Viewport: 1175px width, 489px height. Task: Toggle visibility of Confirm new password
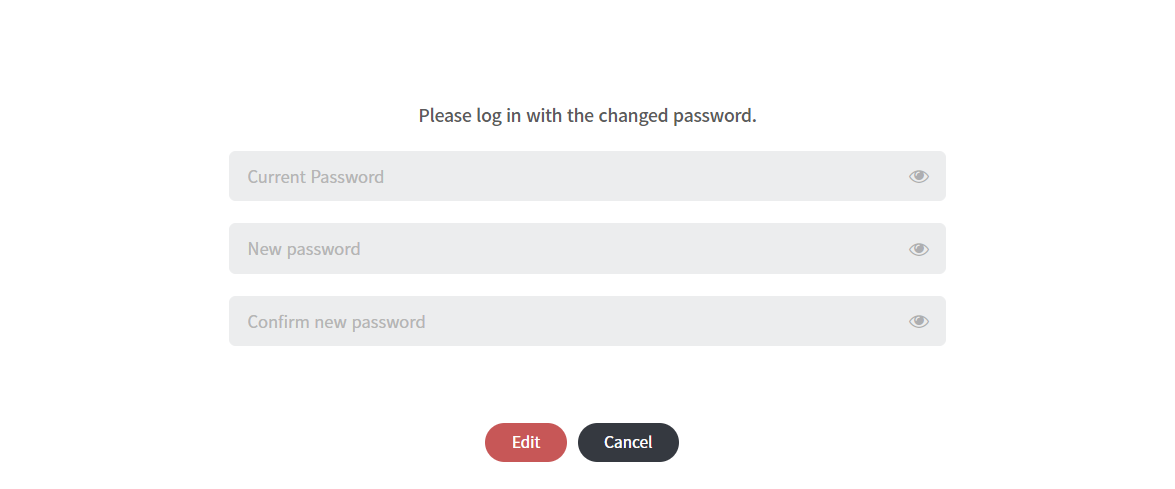(918, 321)
